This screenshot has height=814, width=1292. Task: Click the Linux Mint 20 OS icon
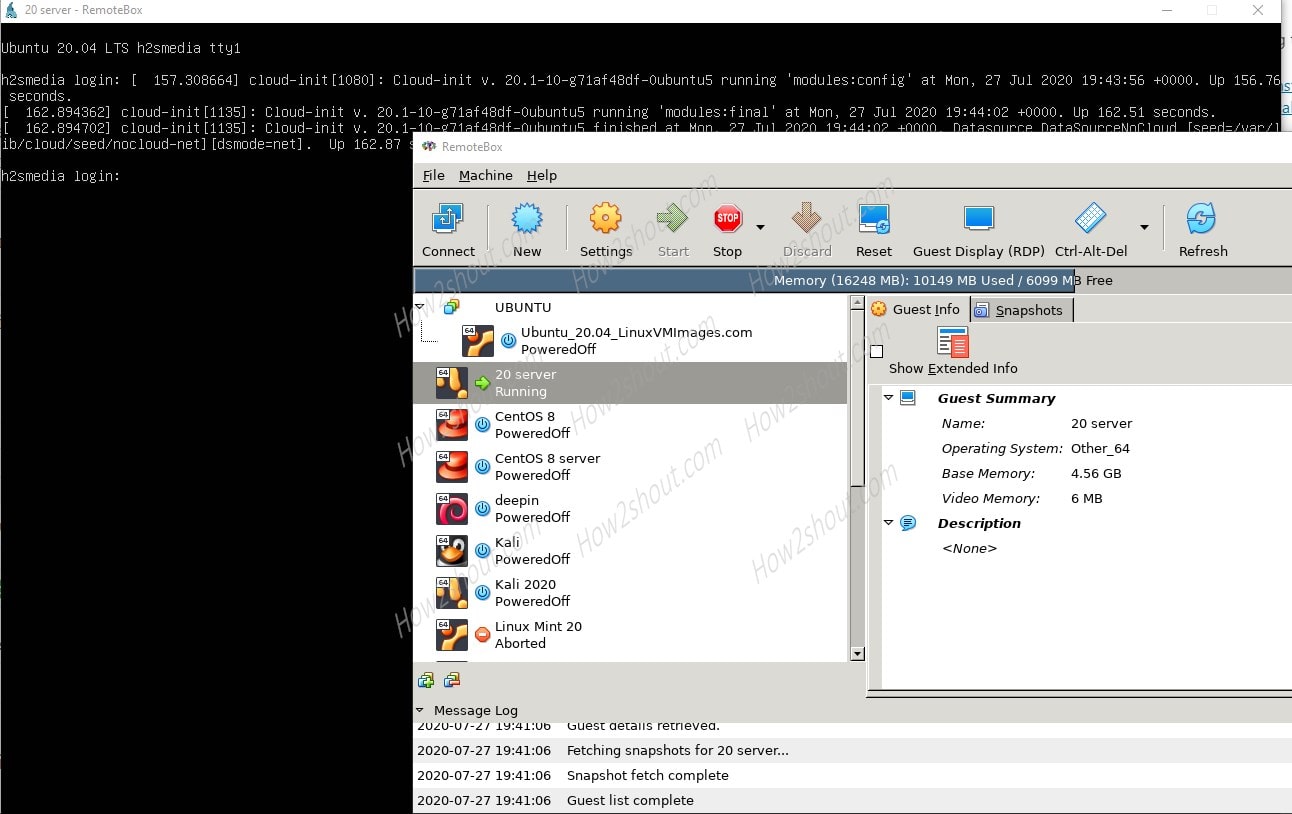click(x=452, y=635)
